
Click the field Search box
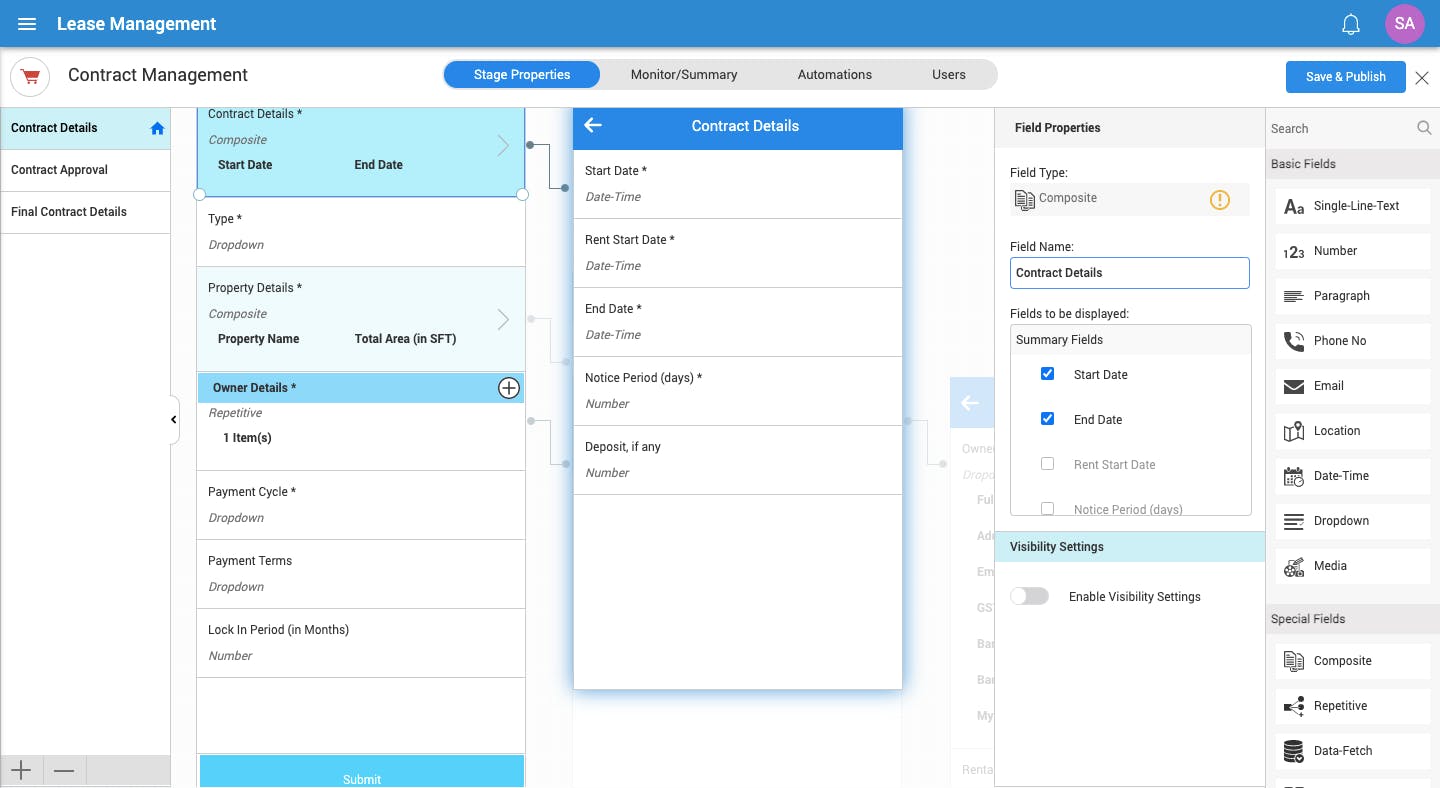pos(1340,128)
